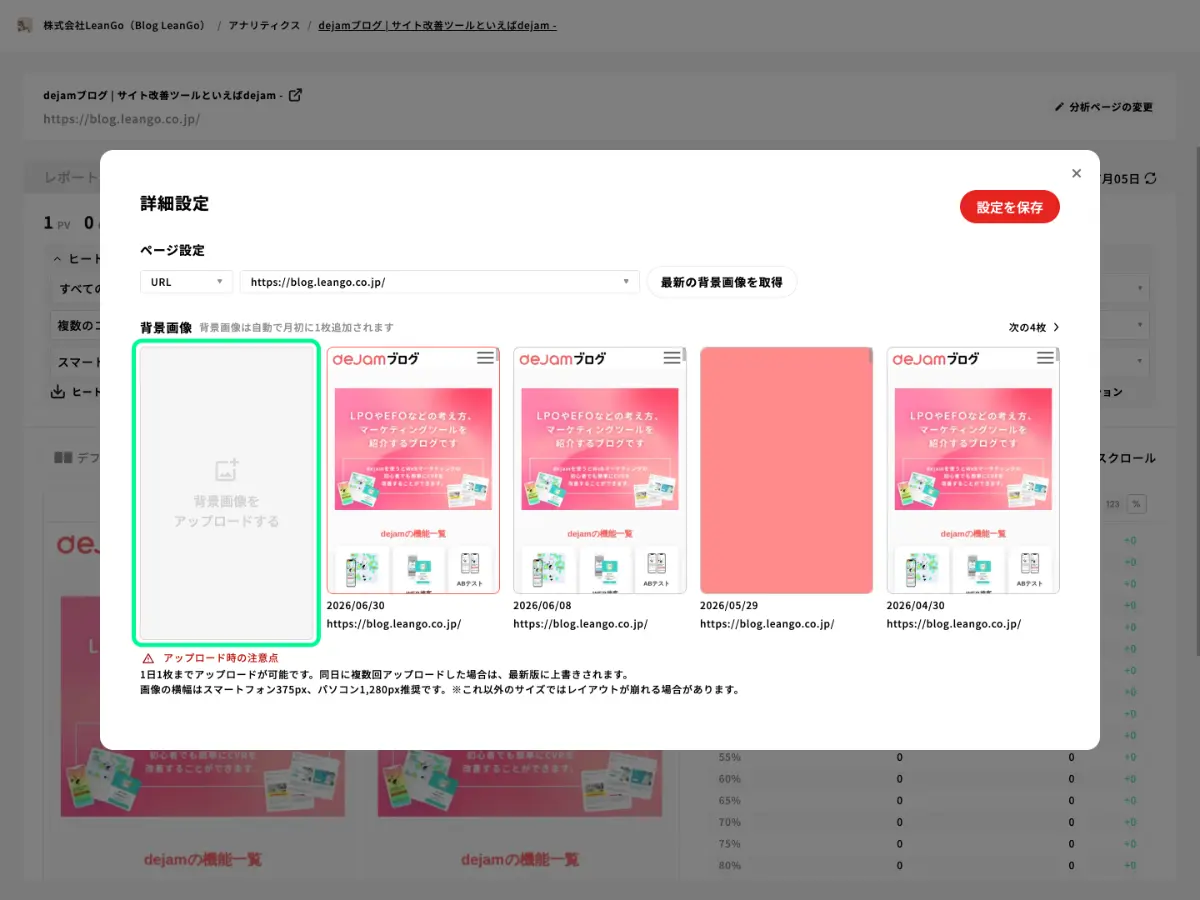
Task: Click the 2026/06/08 date text
Action: pos(542,605)
